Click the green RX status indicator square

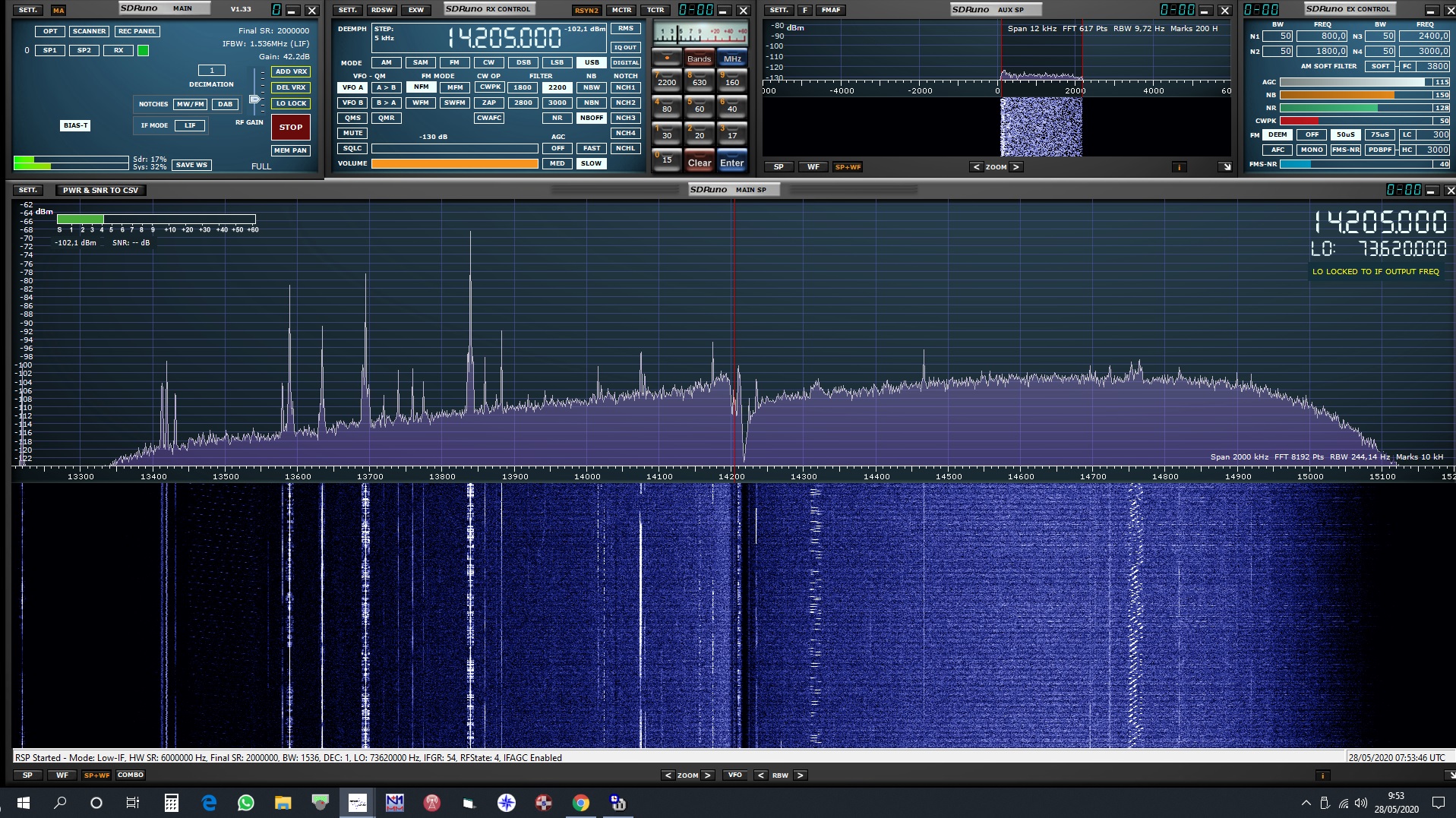(x=143, y=51)
